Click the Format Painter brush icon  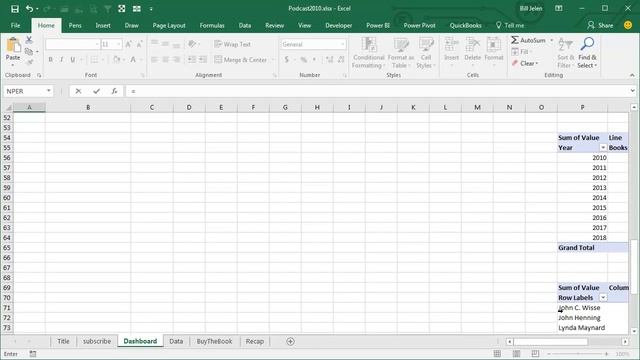pos(29,62)
